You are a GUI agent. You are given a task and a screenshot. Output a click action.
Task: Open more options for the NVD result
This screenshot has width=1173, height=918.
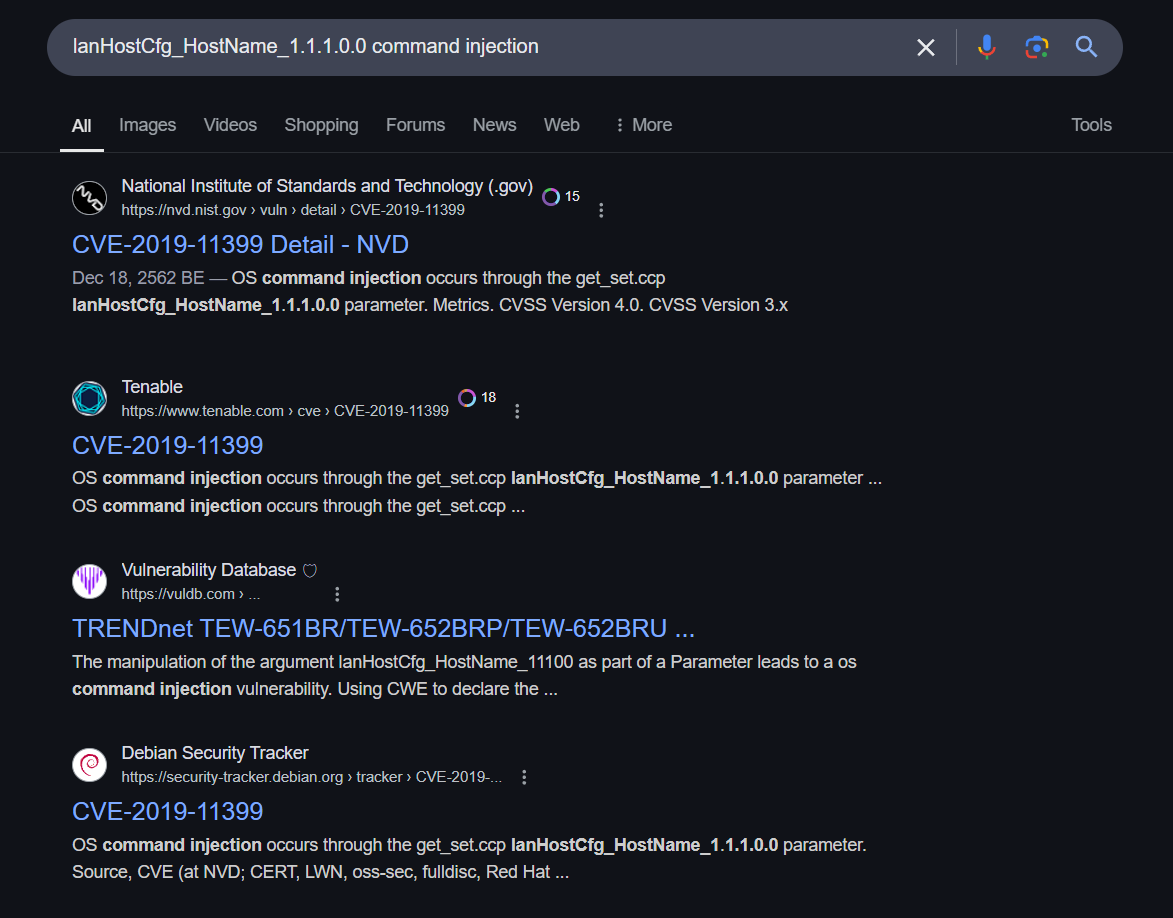click(x=601, y=210)
